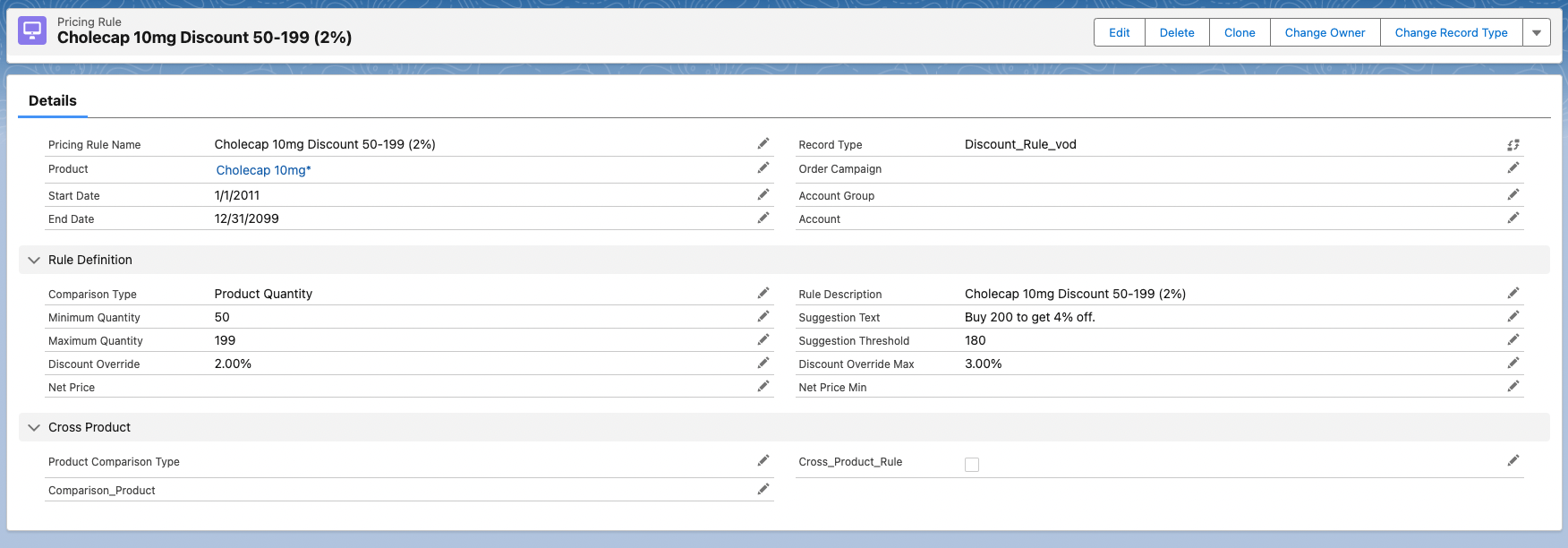1568x548 pixels.
Task: Click the pencil icon for Discount Override Max
Action: pyautogui.click(x=1513, y=363)
